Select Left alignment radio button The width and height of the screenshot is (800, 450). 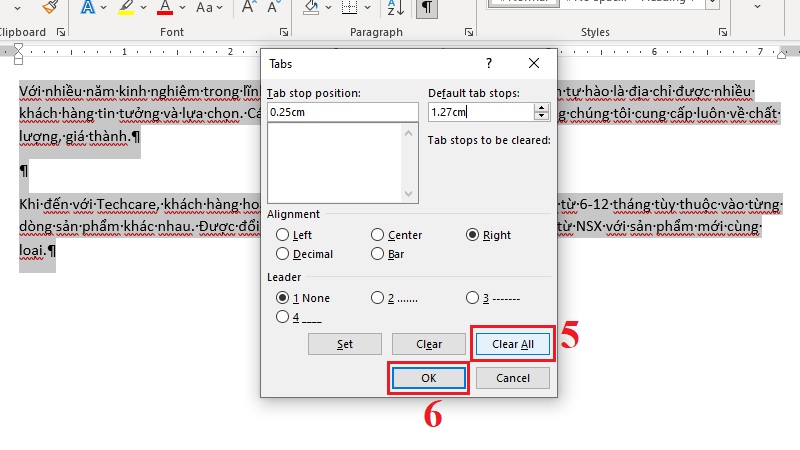[x=282, y=235]
